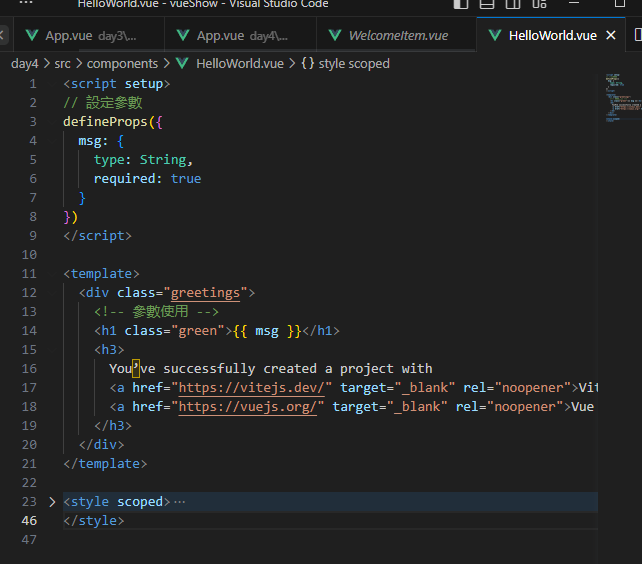
Task: Click line number 46 in the gutter
Action: (x=29, y=521)
